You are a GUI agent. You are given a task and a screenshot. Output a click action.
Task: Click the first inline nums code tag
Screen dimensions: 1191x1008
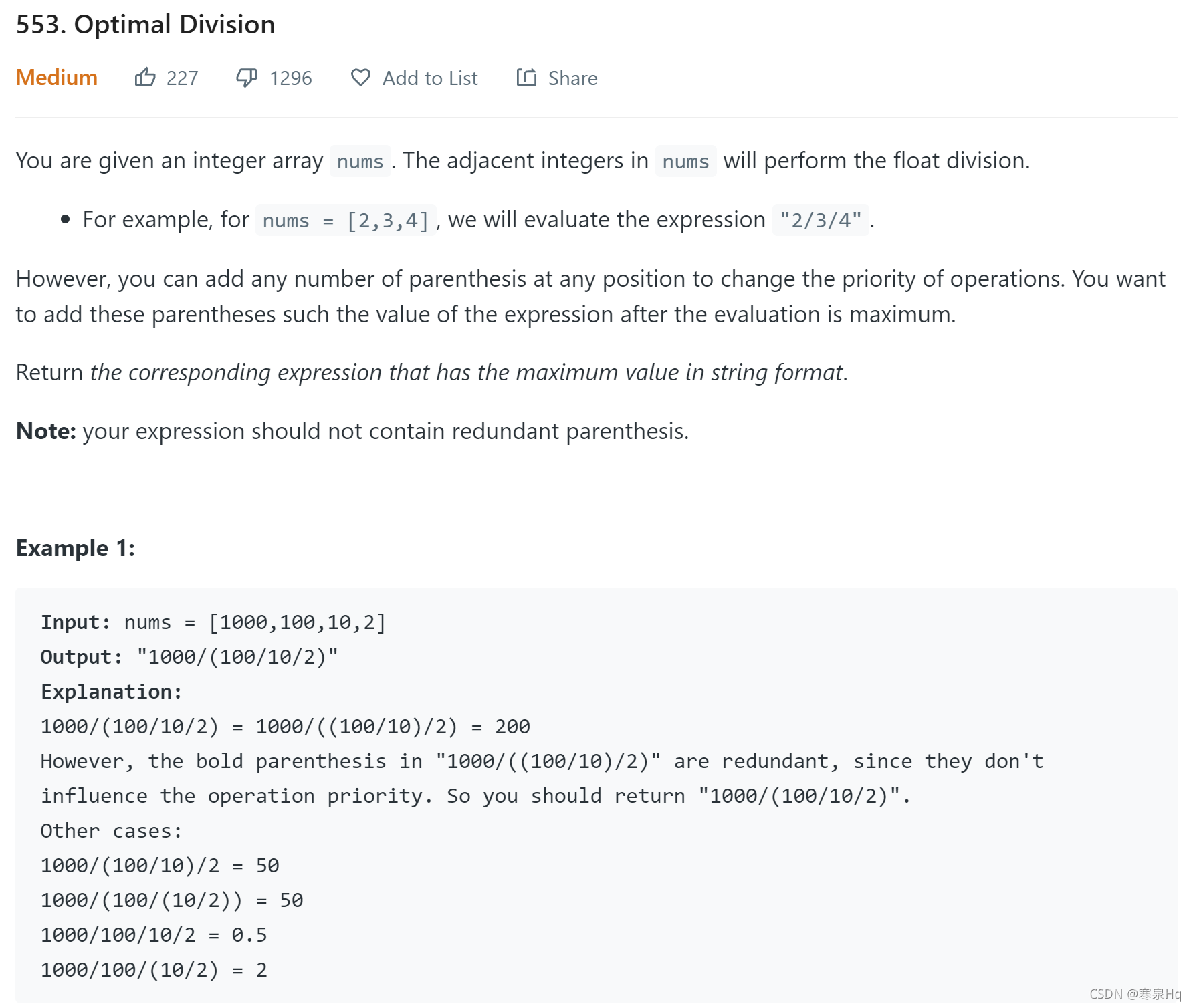pos(360,161)
